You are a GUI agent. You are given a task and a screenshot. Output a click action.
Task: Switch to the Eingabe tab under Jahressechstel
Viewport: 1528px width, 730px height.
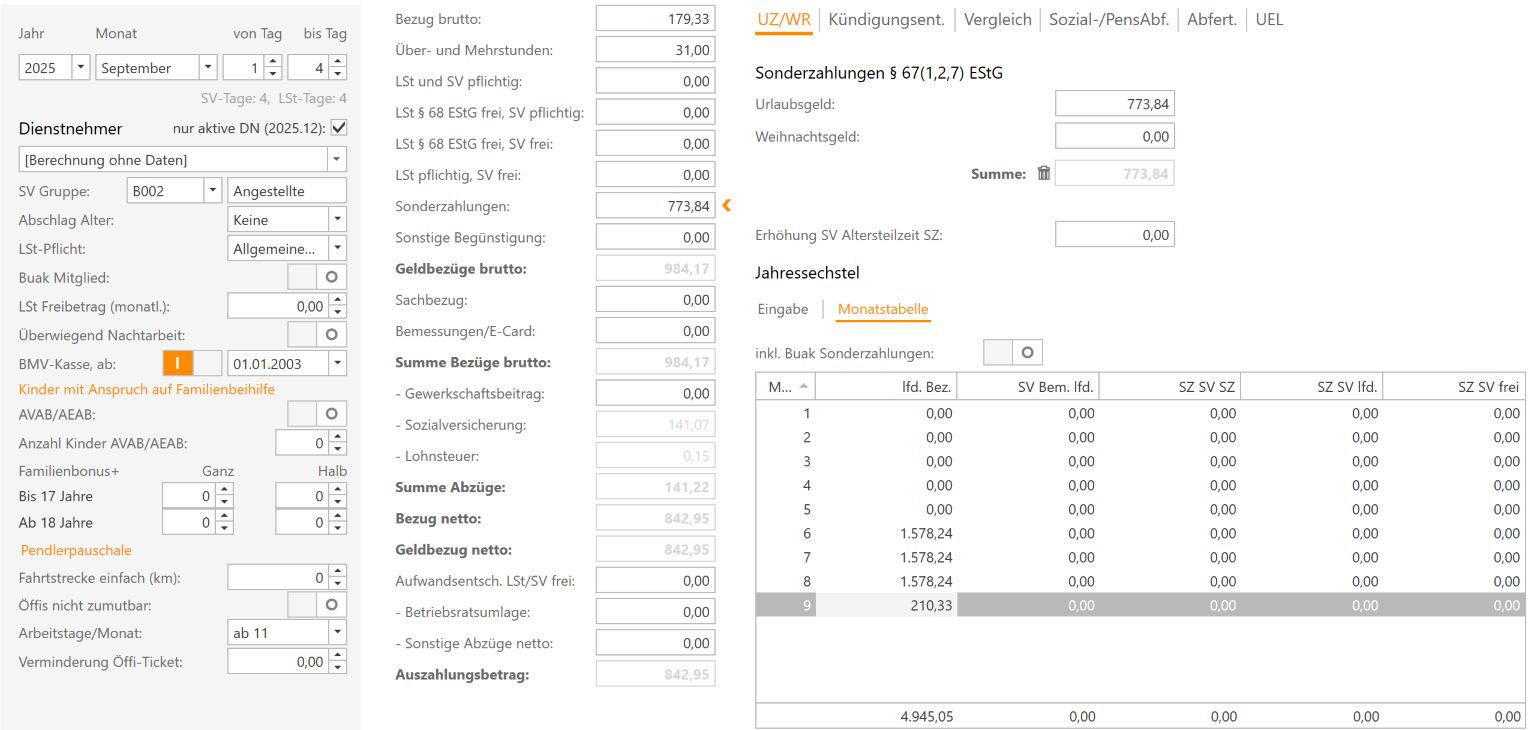[x=783, y=309]
